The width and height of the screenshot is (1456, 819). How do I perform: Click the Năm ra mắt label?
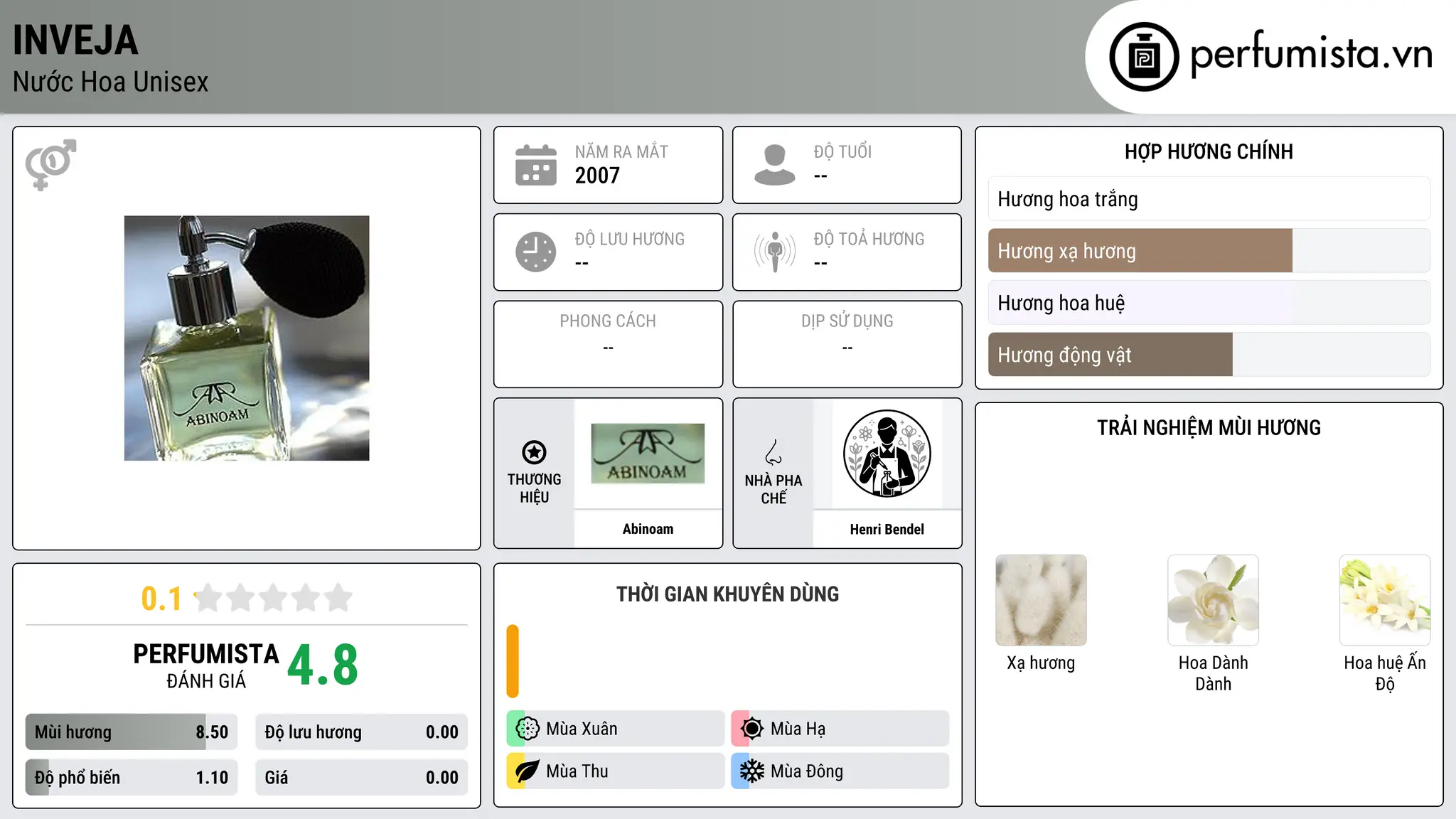click(621, 151)
